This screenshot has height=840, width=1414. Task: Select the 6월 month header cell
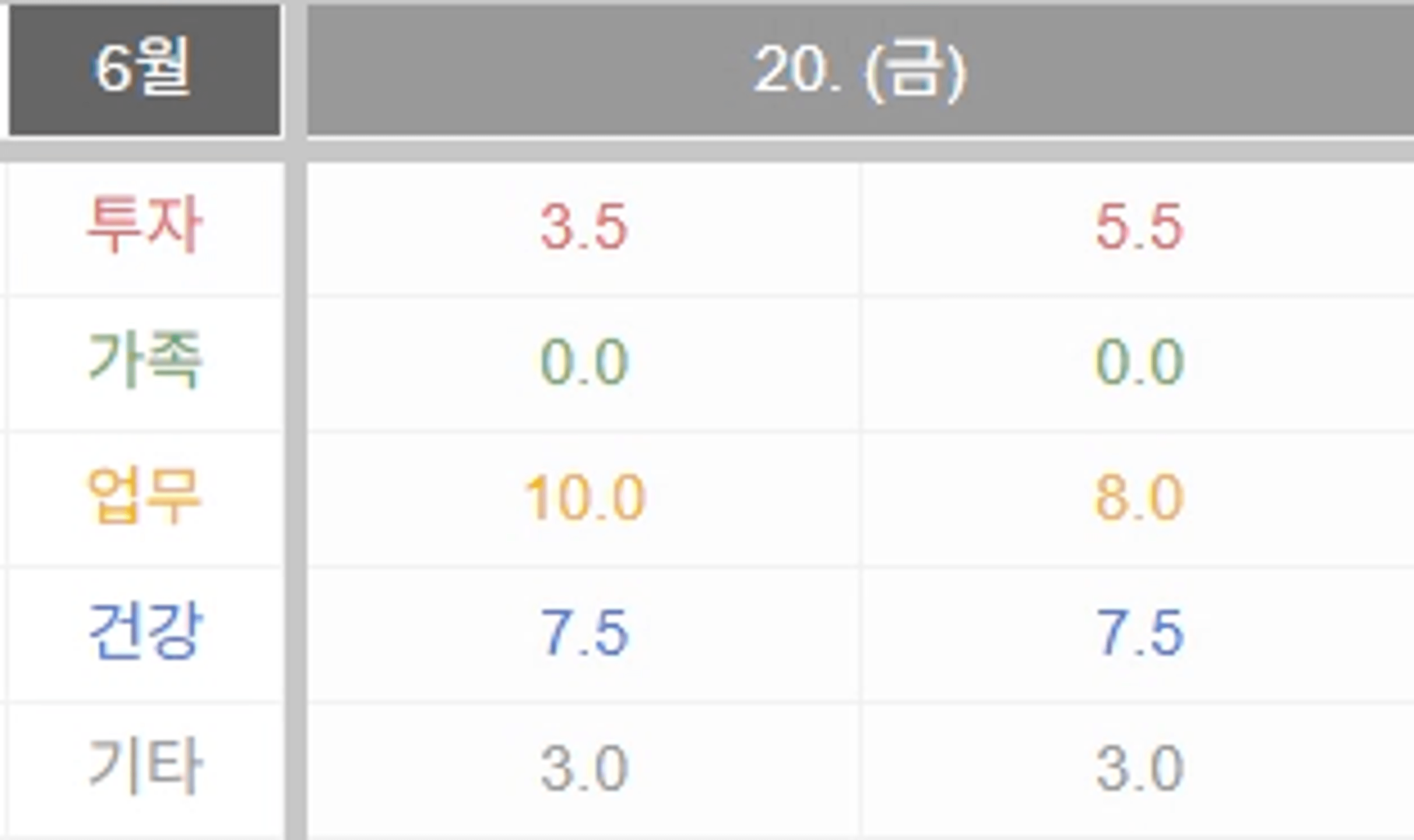tap(144, 70)
